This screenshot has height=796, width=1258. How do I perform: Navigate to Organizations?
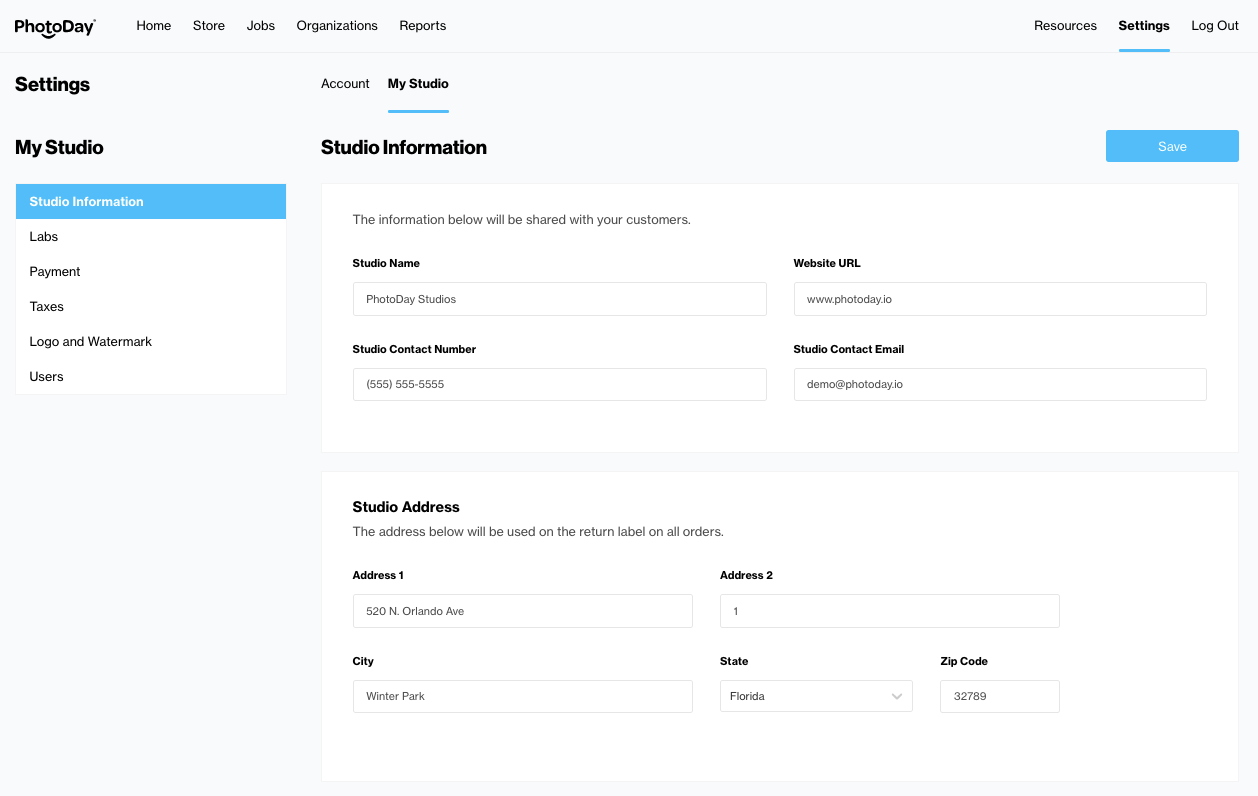[337, 26]
